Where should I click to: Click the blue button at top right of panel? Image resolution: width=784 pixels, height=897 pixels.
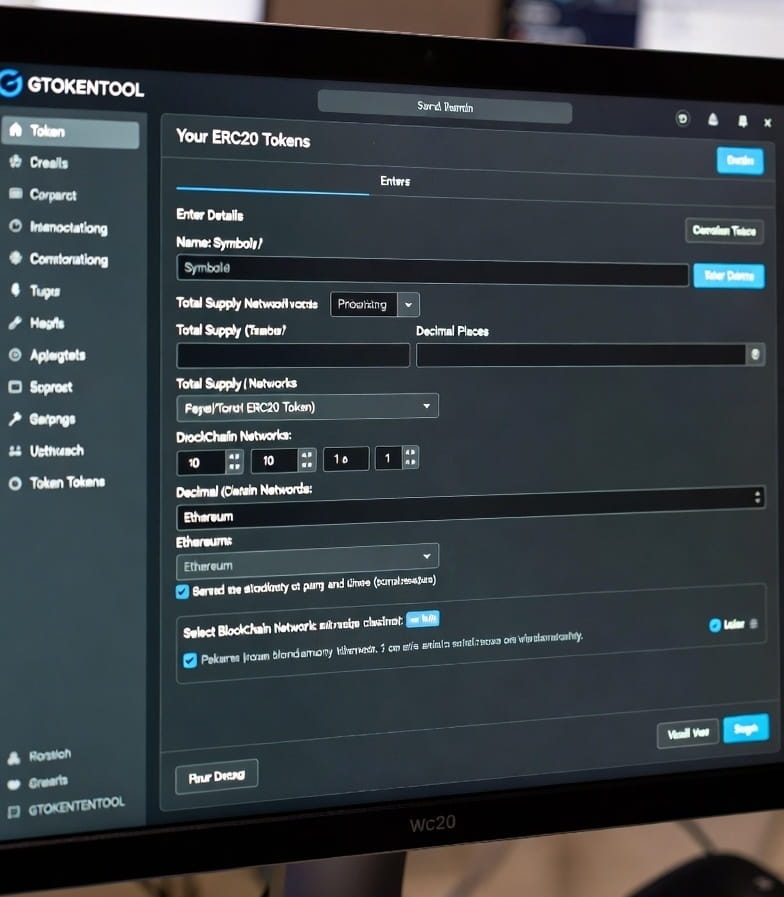coord(740,160)
